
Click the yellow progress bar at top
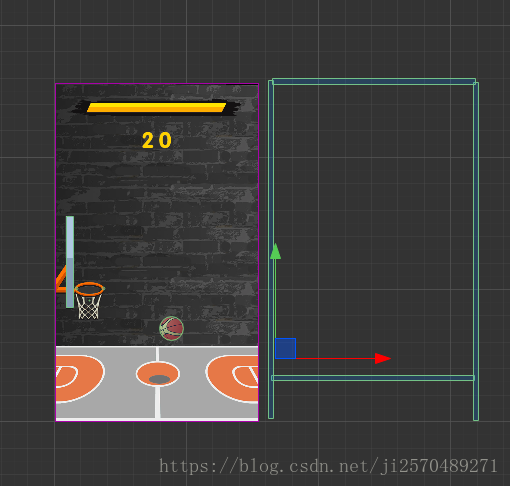point(156,108)
